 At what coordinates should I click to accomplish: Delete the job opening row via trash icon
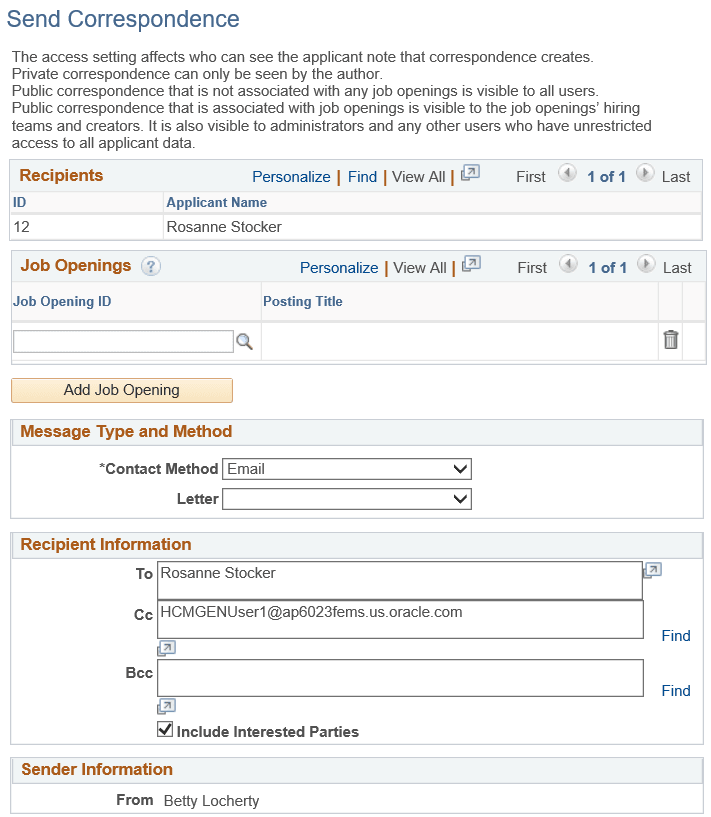670,340
